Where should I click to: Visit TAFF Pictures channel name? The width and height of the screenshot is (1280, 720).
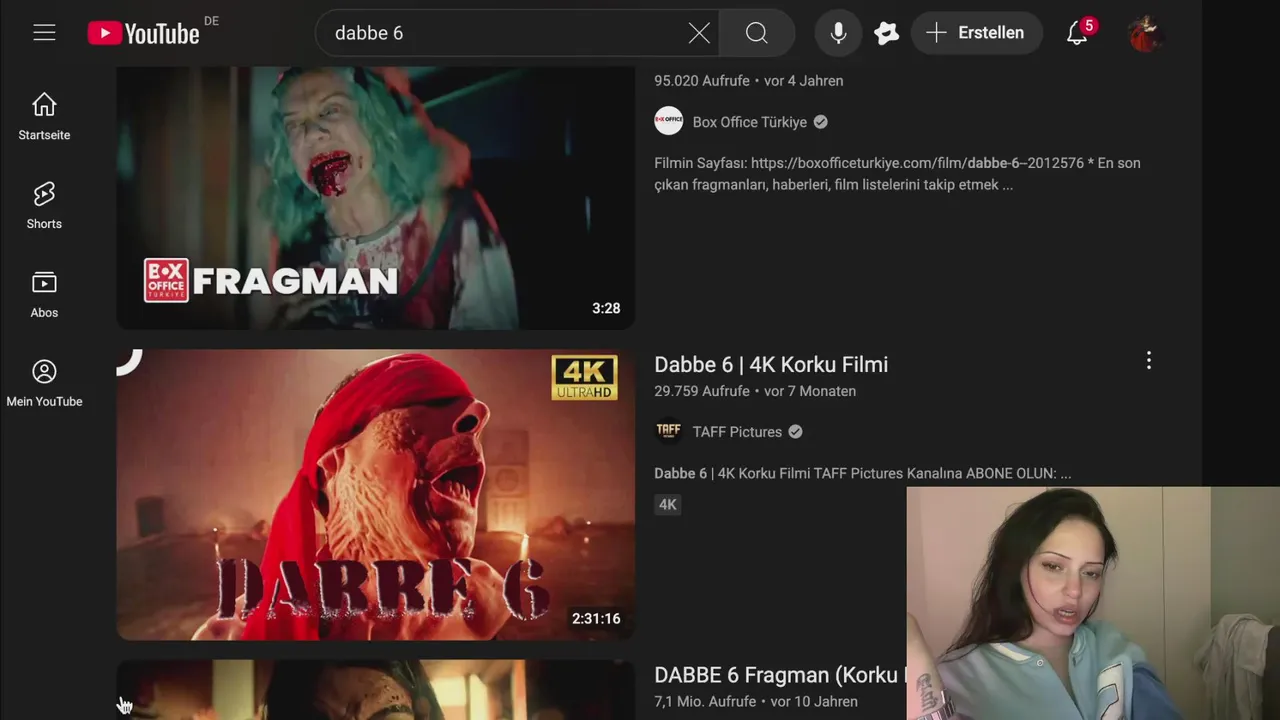coord(737,432)
